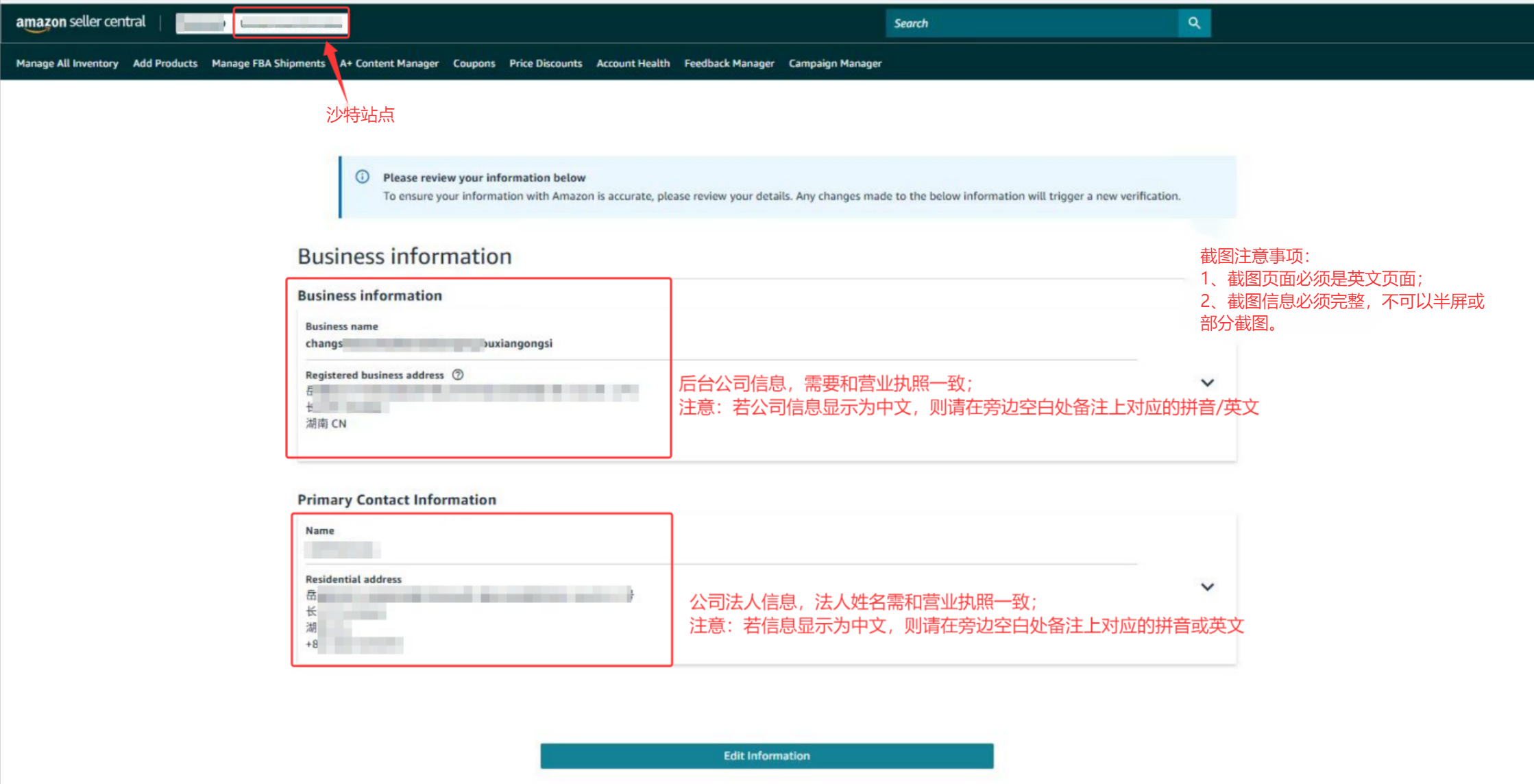Screen dimensions: 1534x784
Task: Expand the Primary Contact Information chevron
Action: 1207,587
